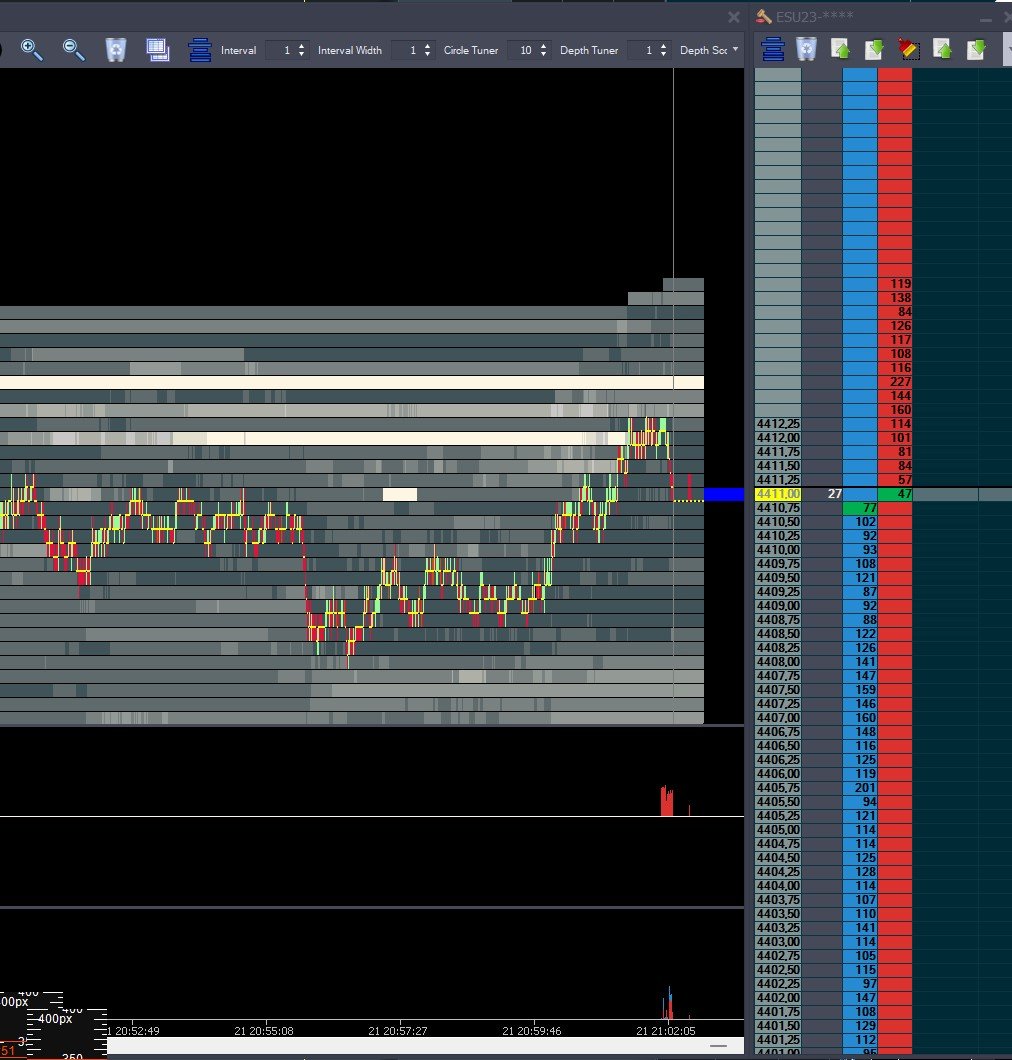
Task: Click the trash can icon on chart toolbar
Action: pyautogui.click(x=116, y=50)
